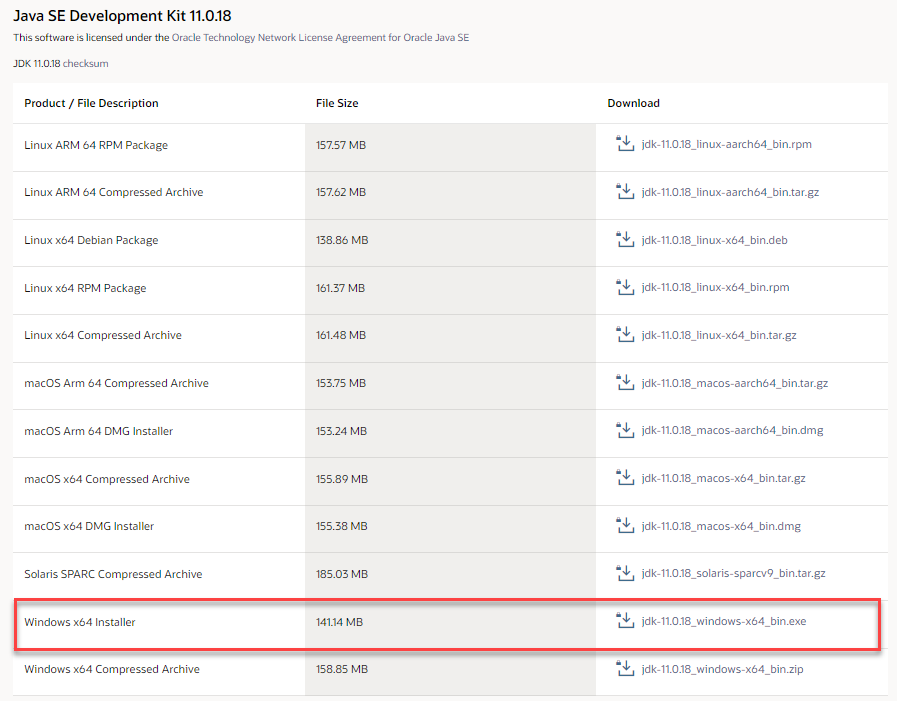Click the download icon for jdk-11.0.18_windows-x64_bin.zip
This screenshot has height=701, width=897.
[625, 669]
